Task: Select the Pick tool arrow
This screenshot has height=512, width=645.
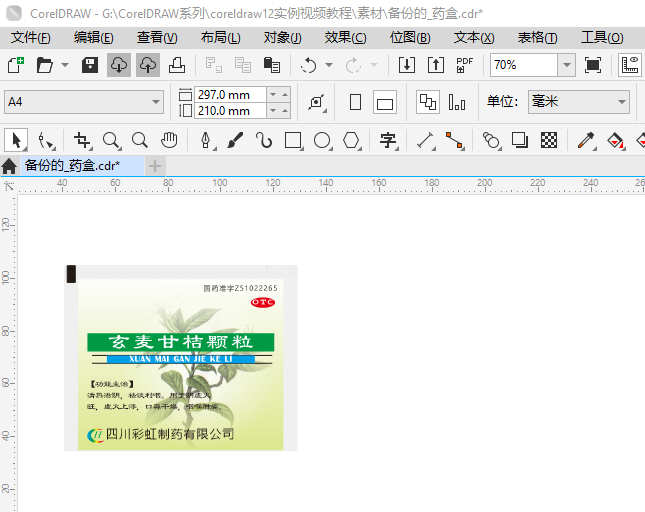Action: coord(16,141)
